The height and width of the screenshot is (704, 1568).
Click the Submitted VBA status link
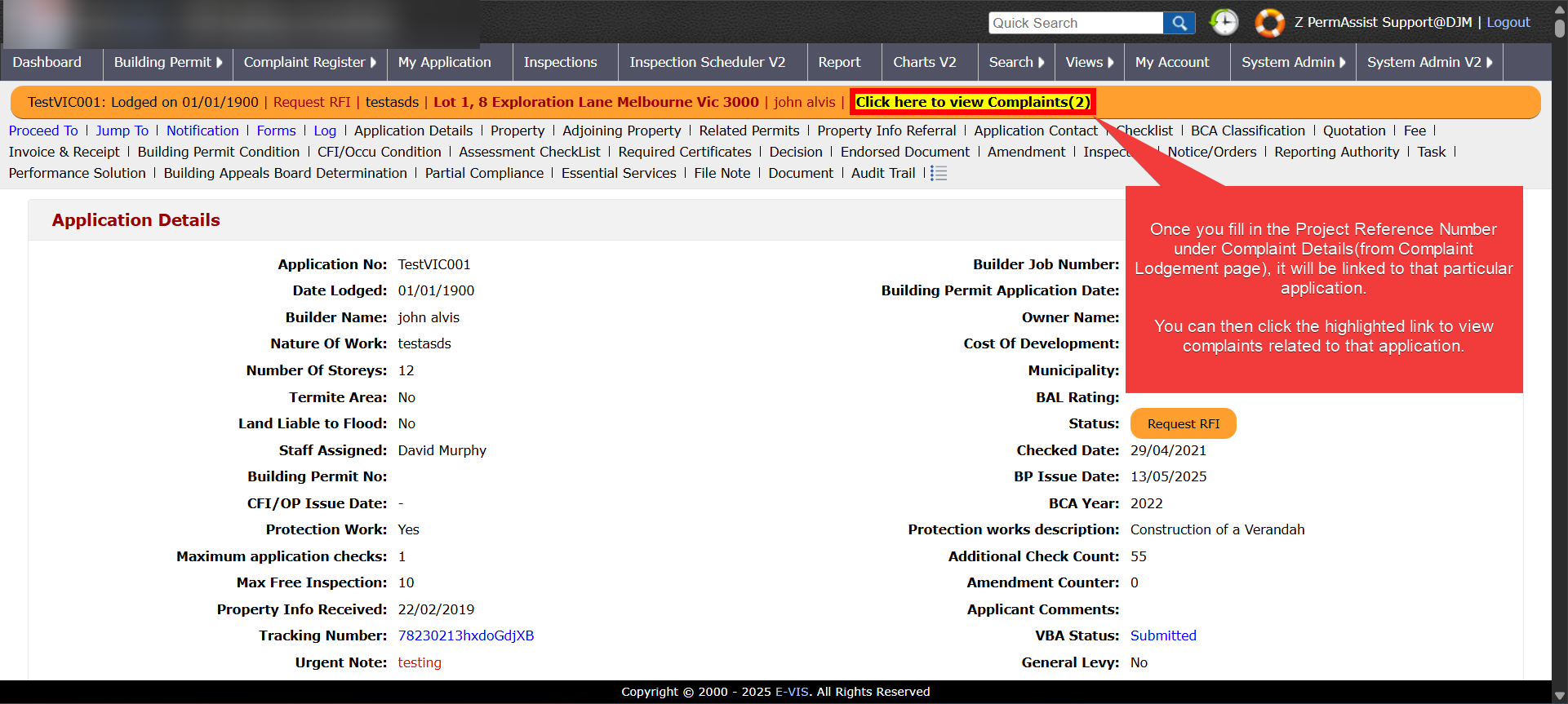[x=1162, y=635]
